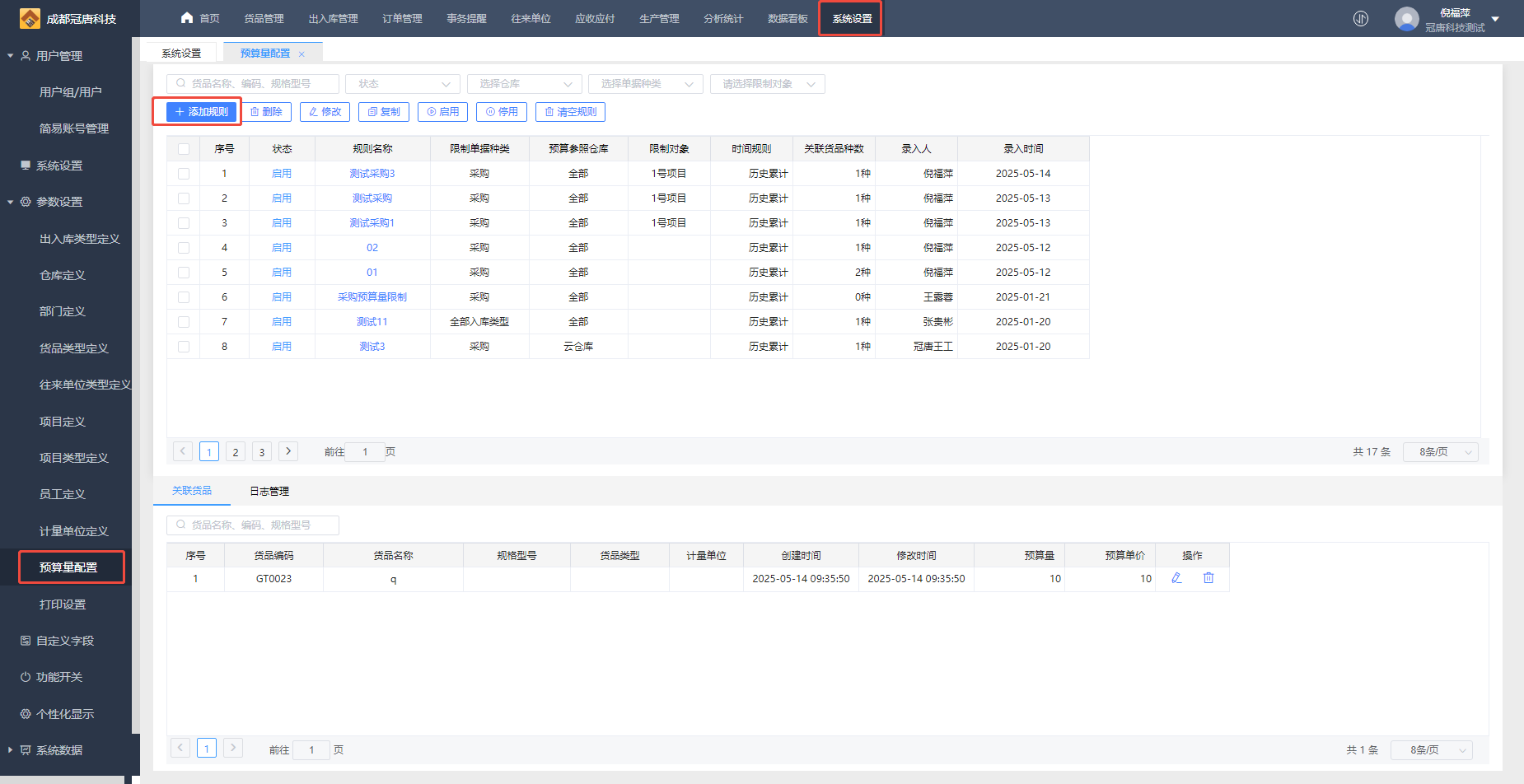
Task: Click the user avatar in top bar
Action: coord(1406,19)
